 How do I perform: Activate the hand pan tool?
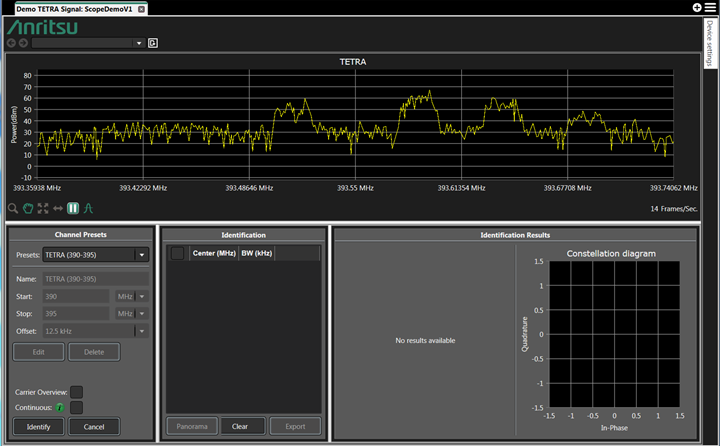(28, 209)
